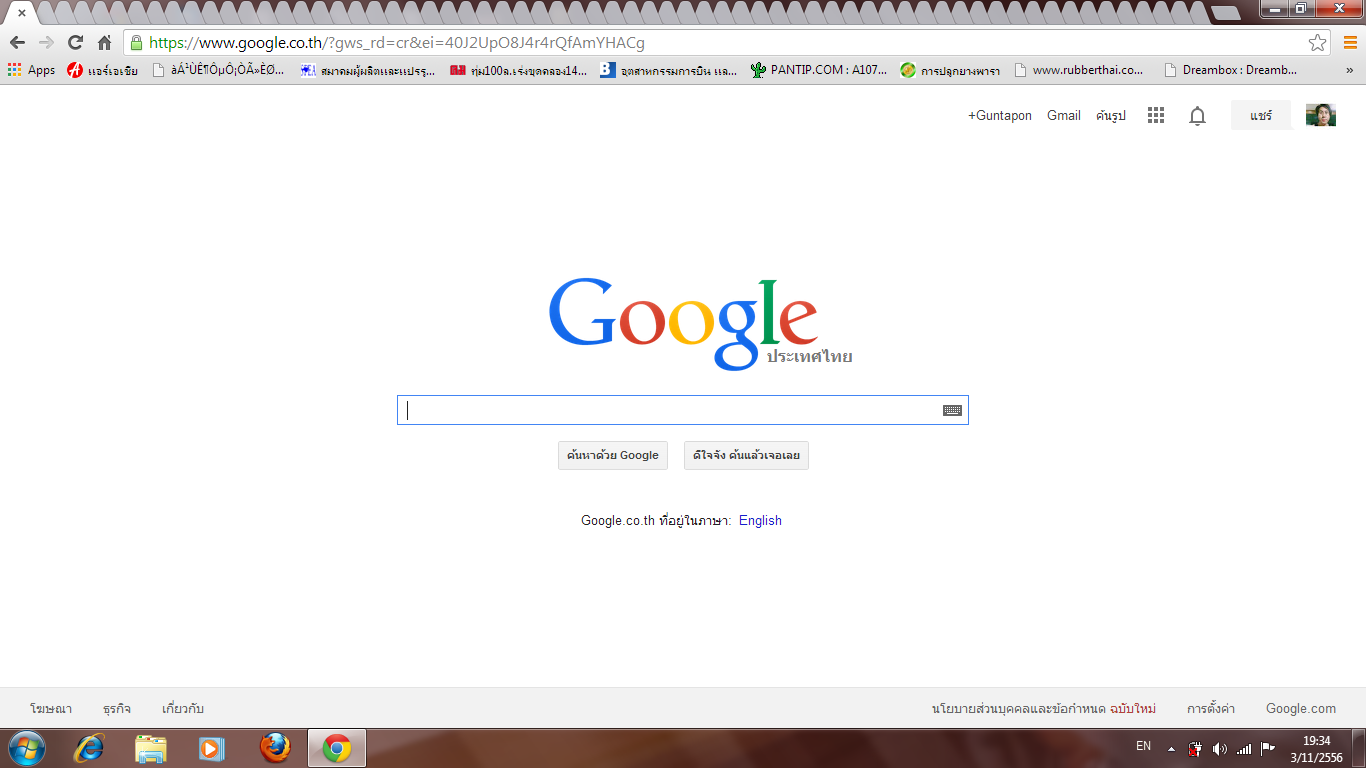This screenshot has width=1366, height=768.
Task: Click the แชร์ share button
Action: coord(1261,115)
